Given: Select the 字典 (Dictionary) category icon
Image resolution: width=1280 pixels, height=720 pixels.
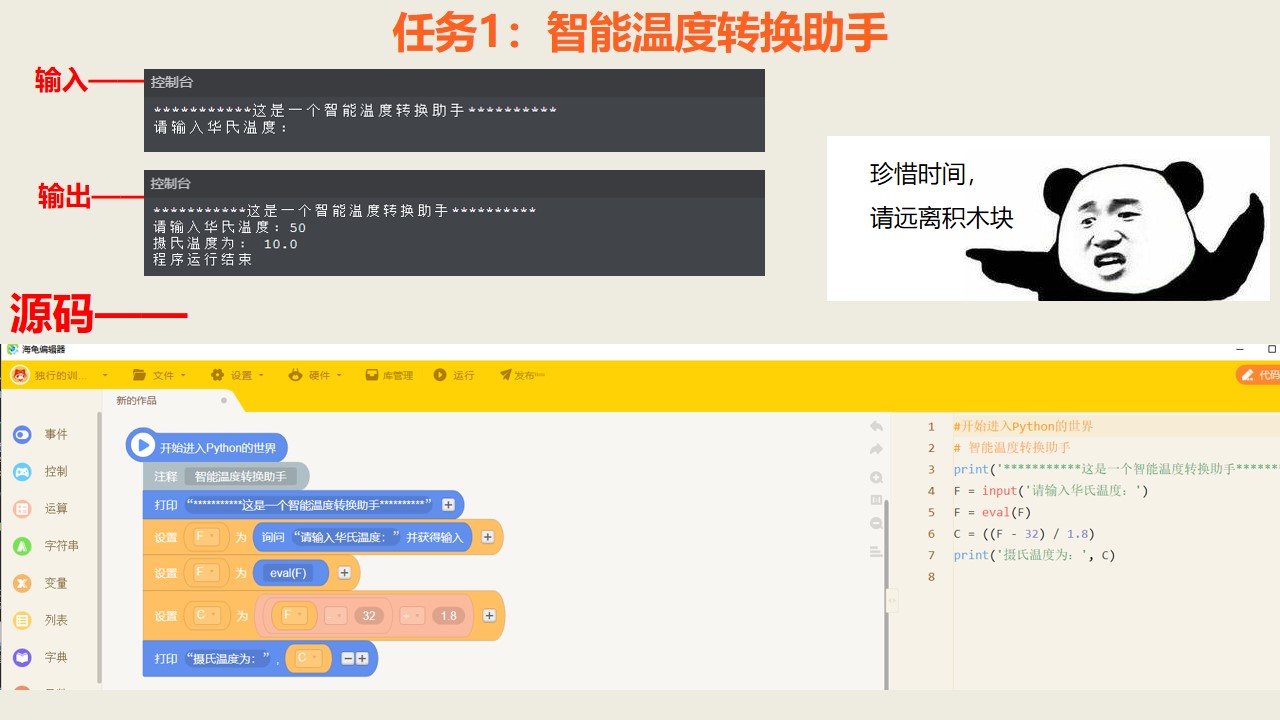Looking at the screenshot, I should pos(22,657).
